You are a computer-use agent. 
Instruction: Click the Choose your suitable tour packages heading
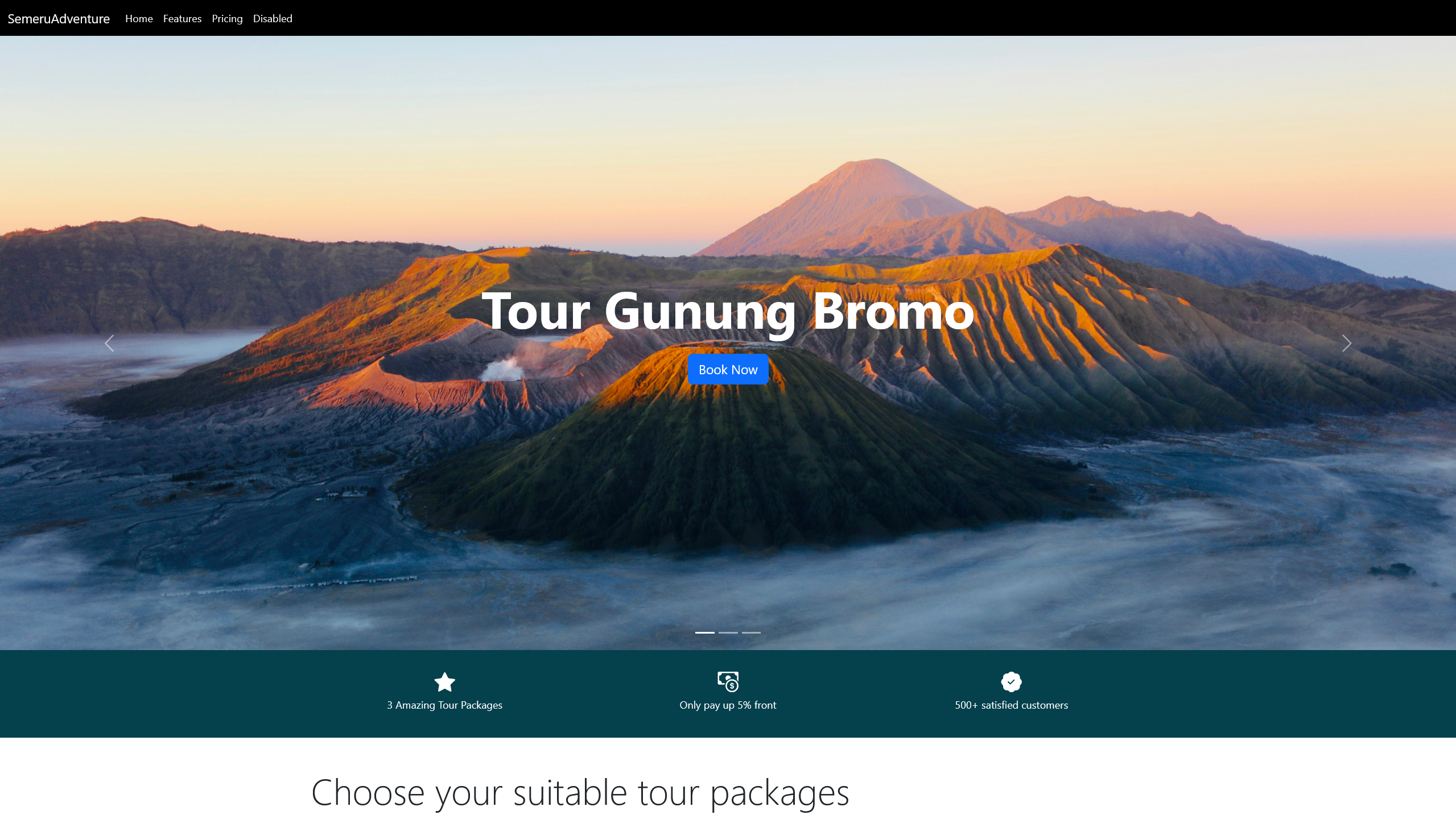[x=580, y=793]
